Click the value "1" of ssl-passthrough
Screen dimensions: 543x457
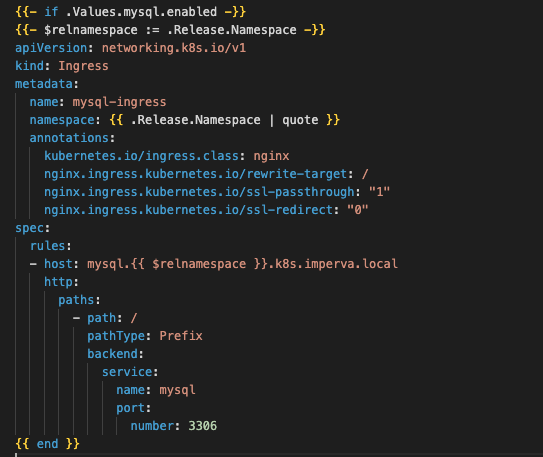pos(380,192)
